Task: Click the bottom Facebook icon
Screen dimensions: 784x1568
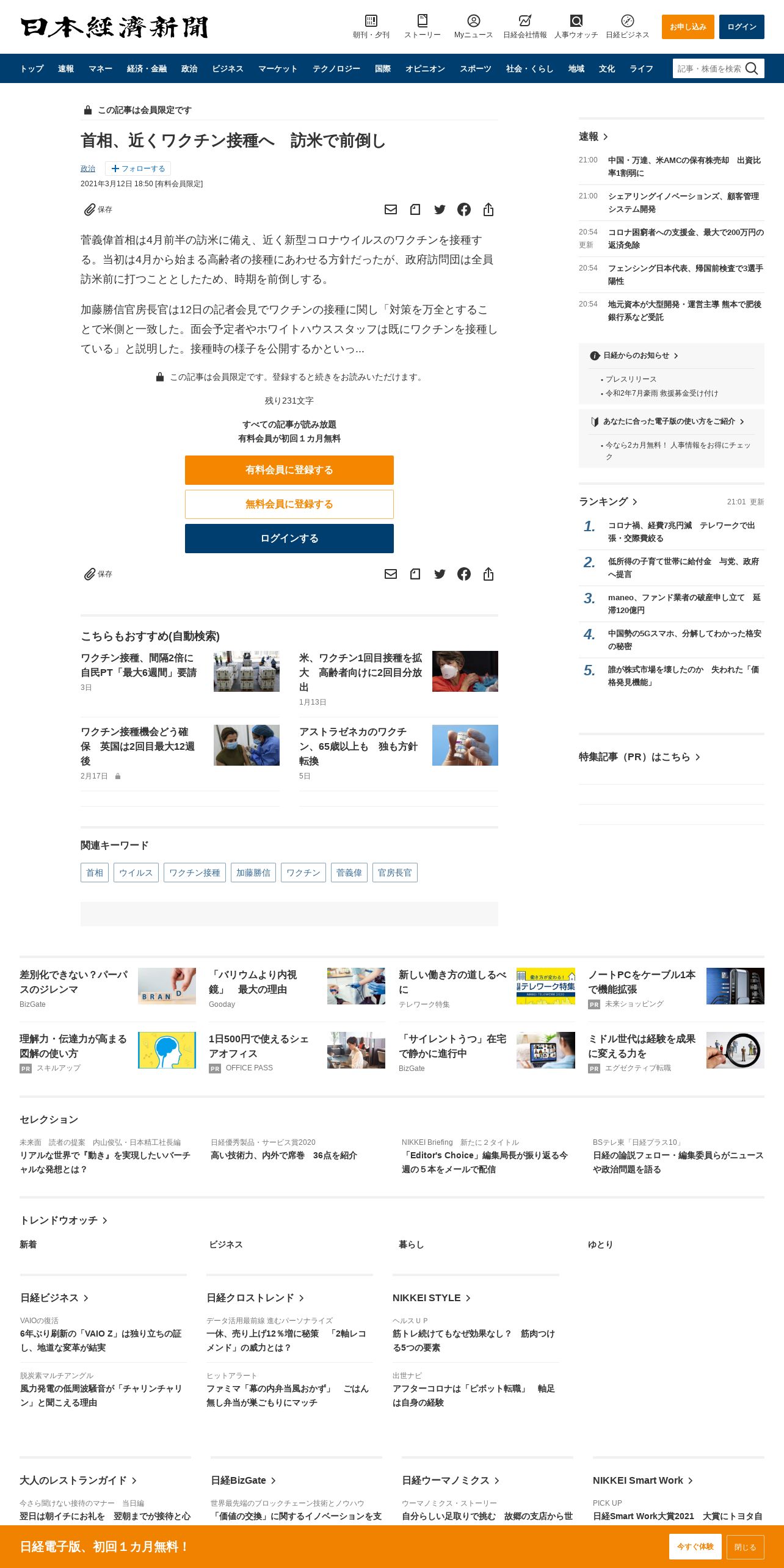Action: tap(464, 574)
